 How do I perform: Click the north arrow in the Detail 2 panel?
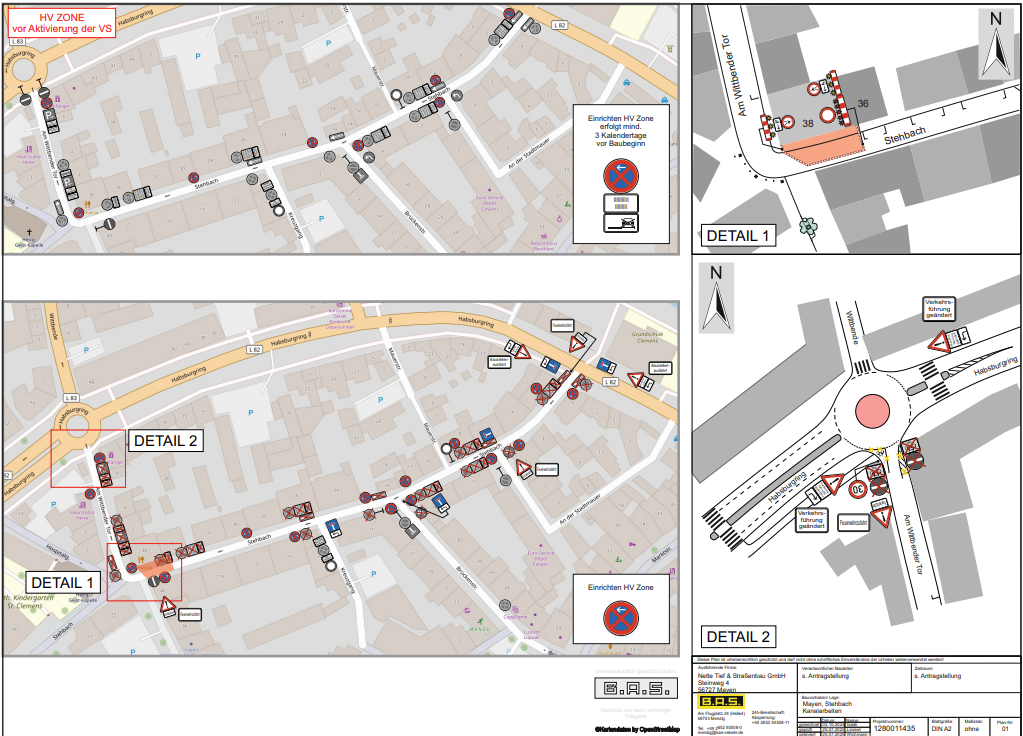(715, 299)
